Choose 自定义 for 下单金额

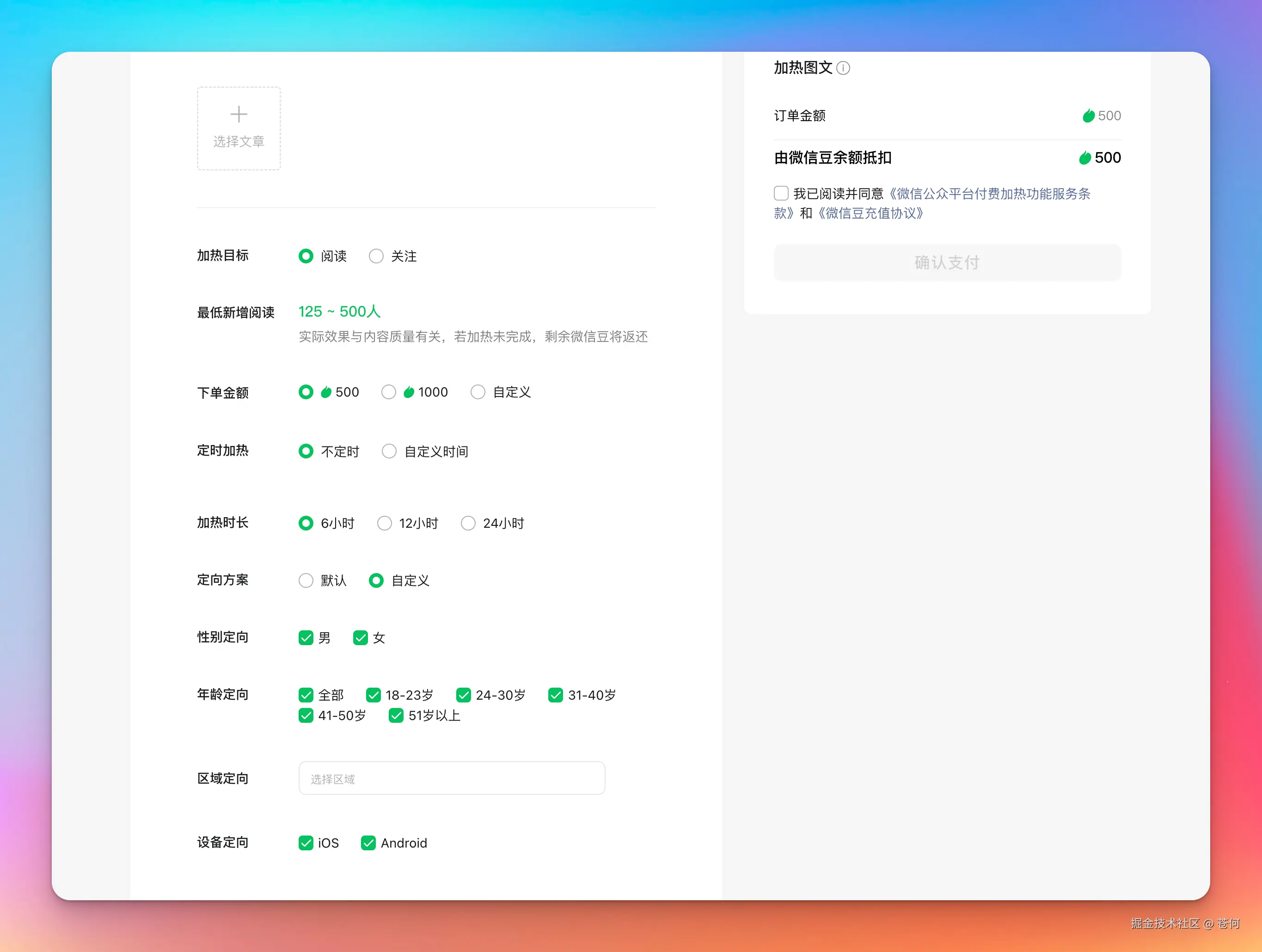coord(478,392)
